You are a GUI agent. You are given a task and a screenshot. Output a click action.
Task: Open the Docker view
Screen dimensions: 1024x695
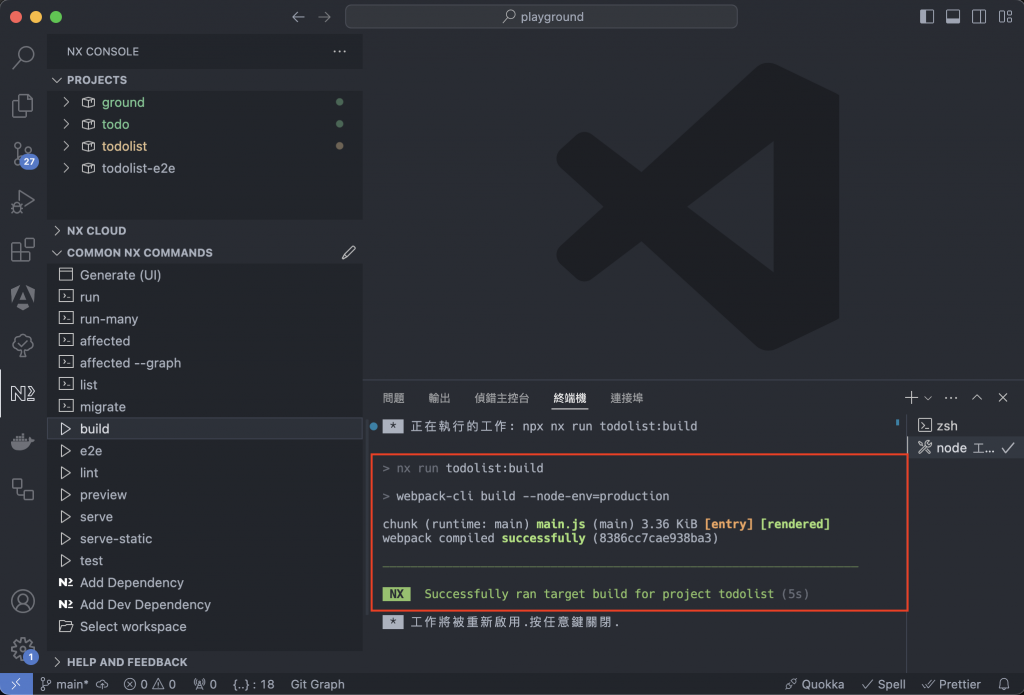click(x=23, y=442)
